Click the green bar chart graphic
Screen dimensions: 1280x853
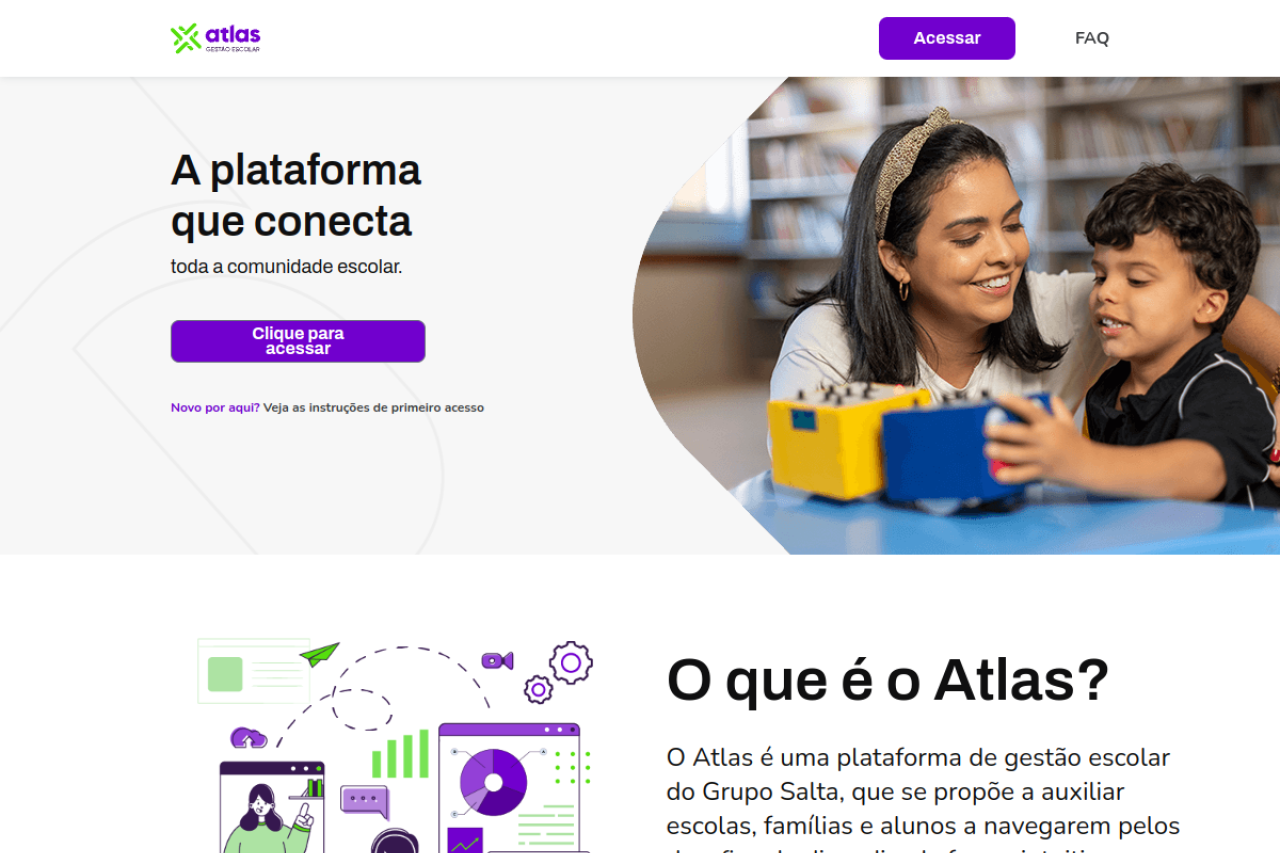[x=400, y=754]
